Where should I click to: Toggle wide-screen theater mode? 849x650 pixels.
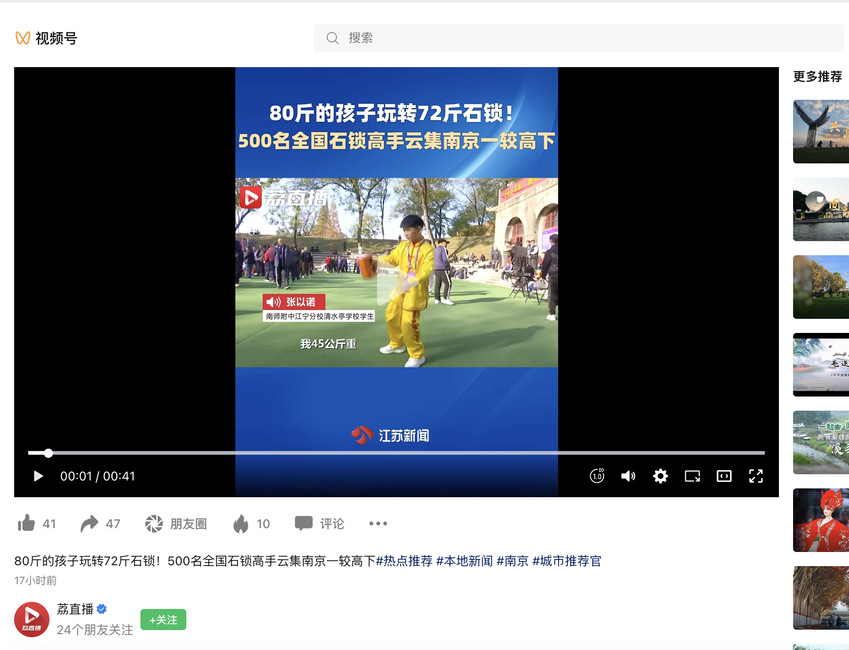coord(724,476)
